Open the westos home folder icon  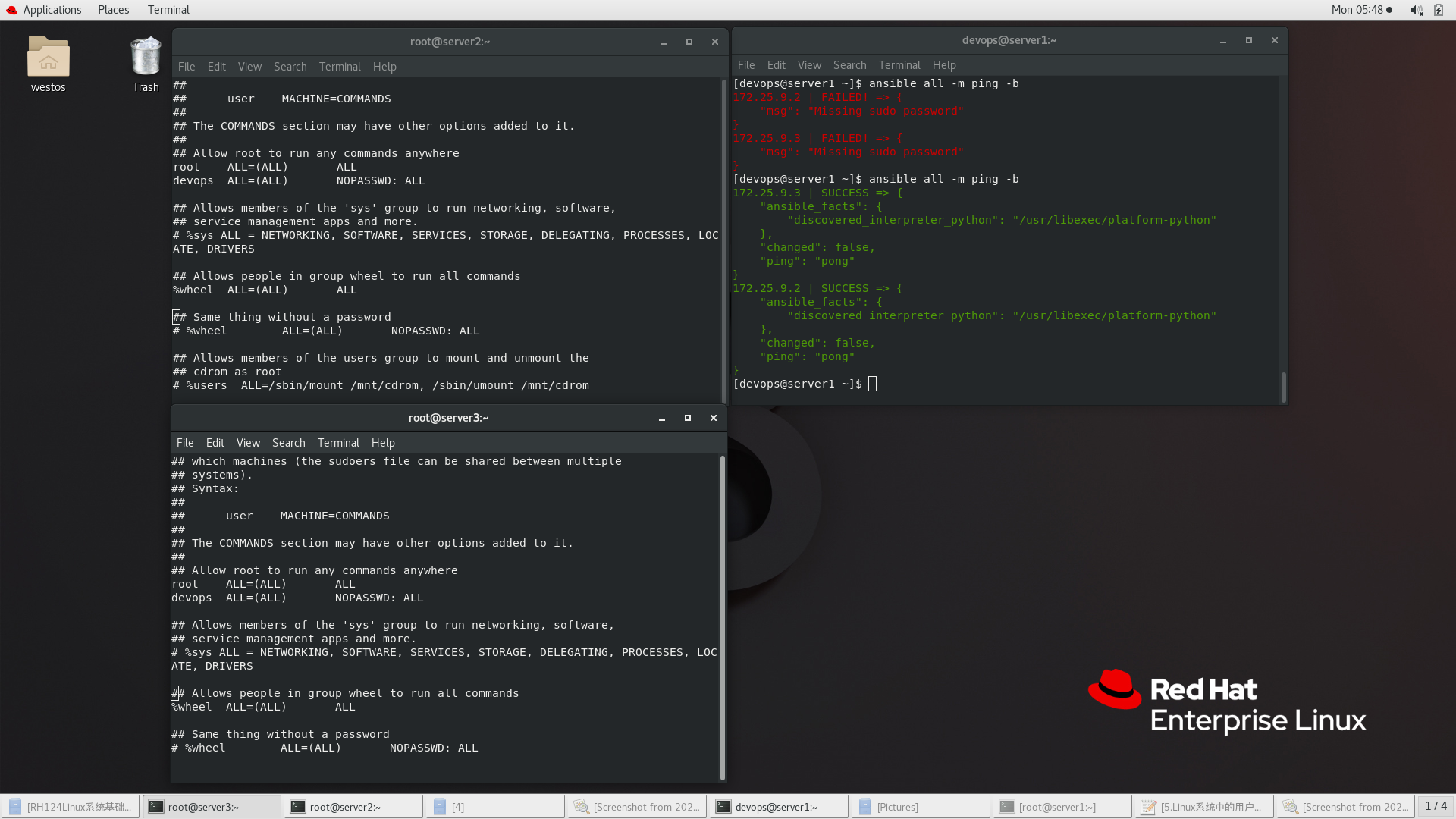point(48,59)
